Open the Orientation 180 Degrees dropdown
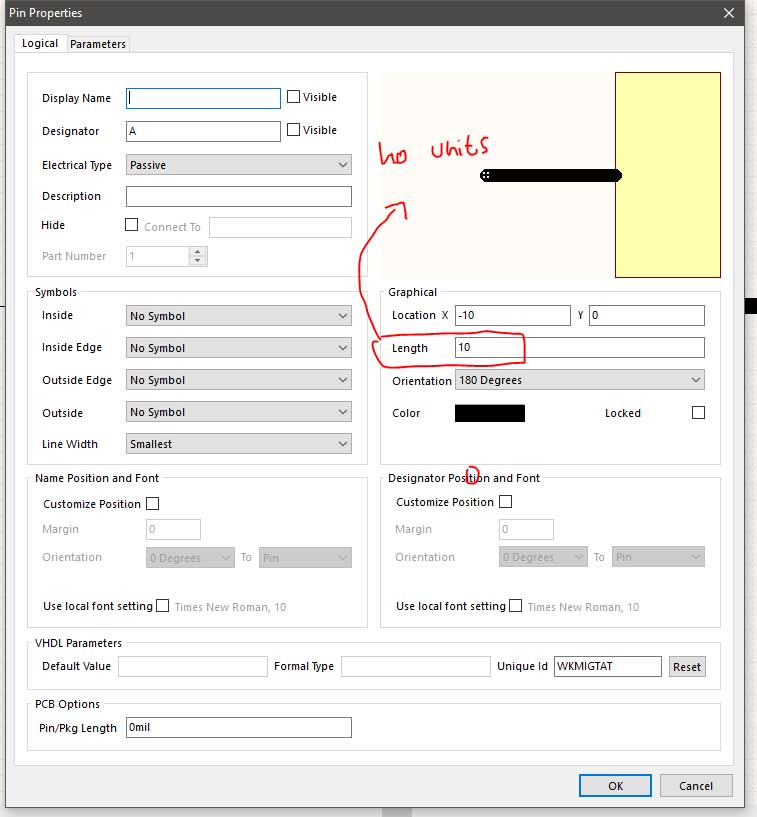The height and width of the screenshot is (817, 757). click(579, 380)
